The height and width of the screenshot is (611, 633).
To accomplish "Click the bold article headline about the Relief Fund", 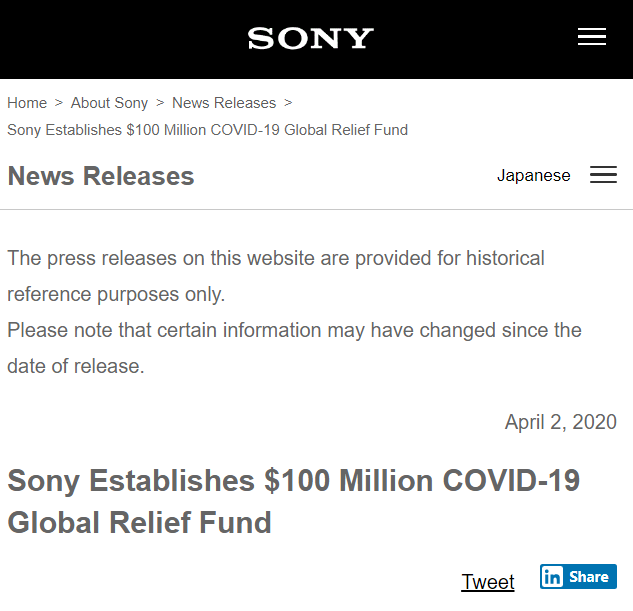I will coord(293,501).
